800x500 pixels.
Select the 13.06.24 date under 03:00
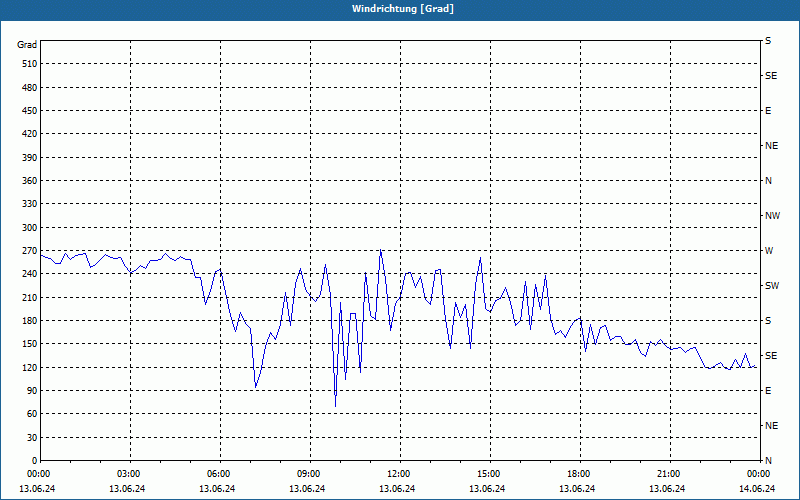127,489
